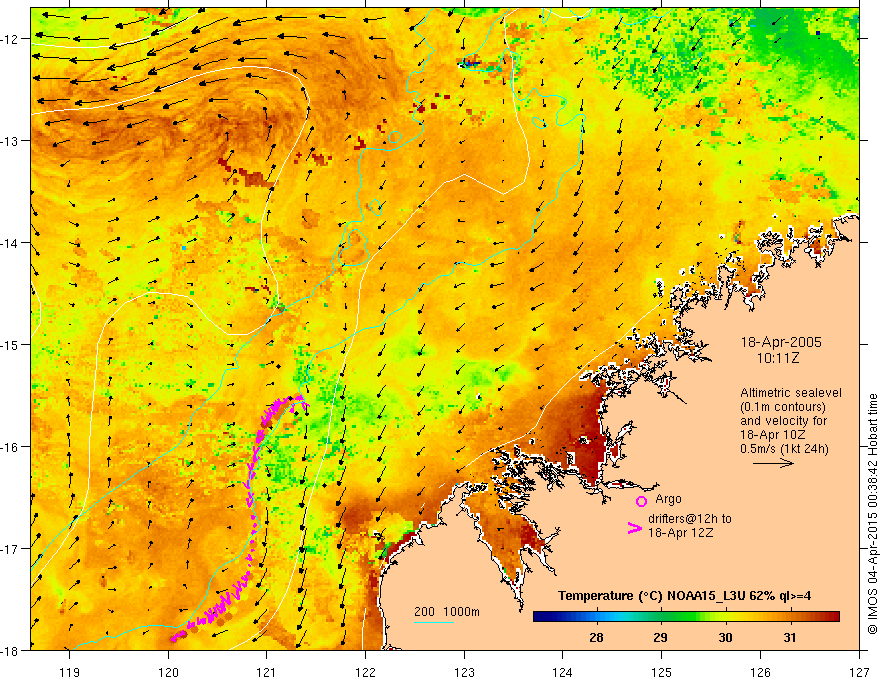Click latitude label -15 on the left axis
This screenshot has height=680, width=880.
click(x=11, y=345)
